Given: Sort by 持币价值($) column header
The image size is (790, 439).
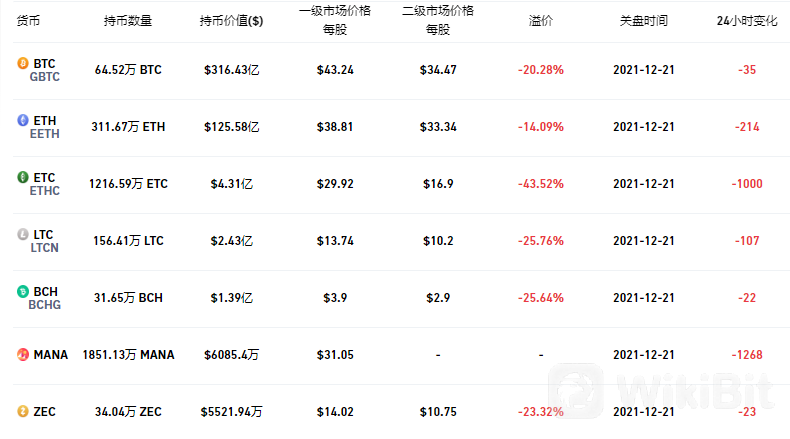Looking at the screenshot, I should tap(231, 21).
